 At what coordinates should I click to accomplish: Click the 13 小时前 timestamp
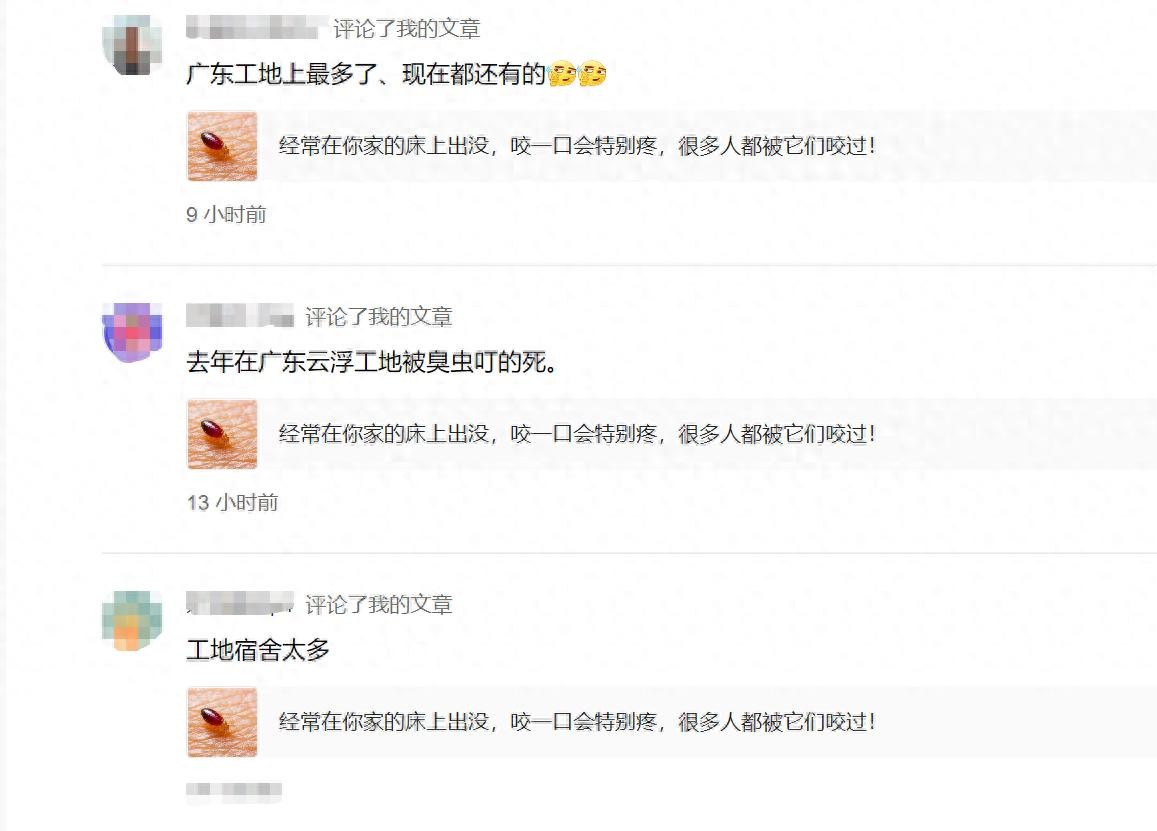(x=232, y=503)
